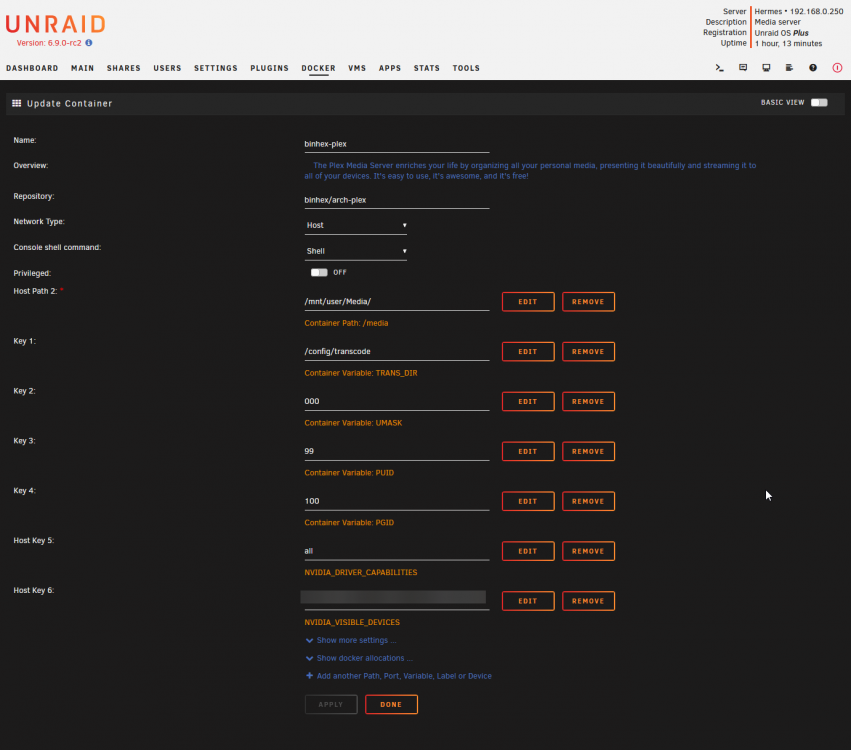Open the Network Type dropdown

point(355,225)
